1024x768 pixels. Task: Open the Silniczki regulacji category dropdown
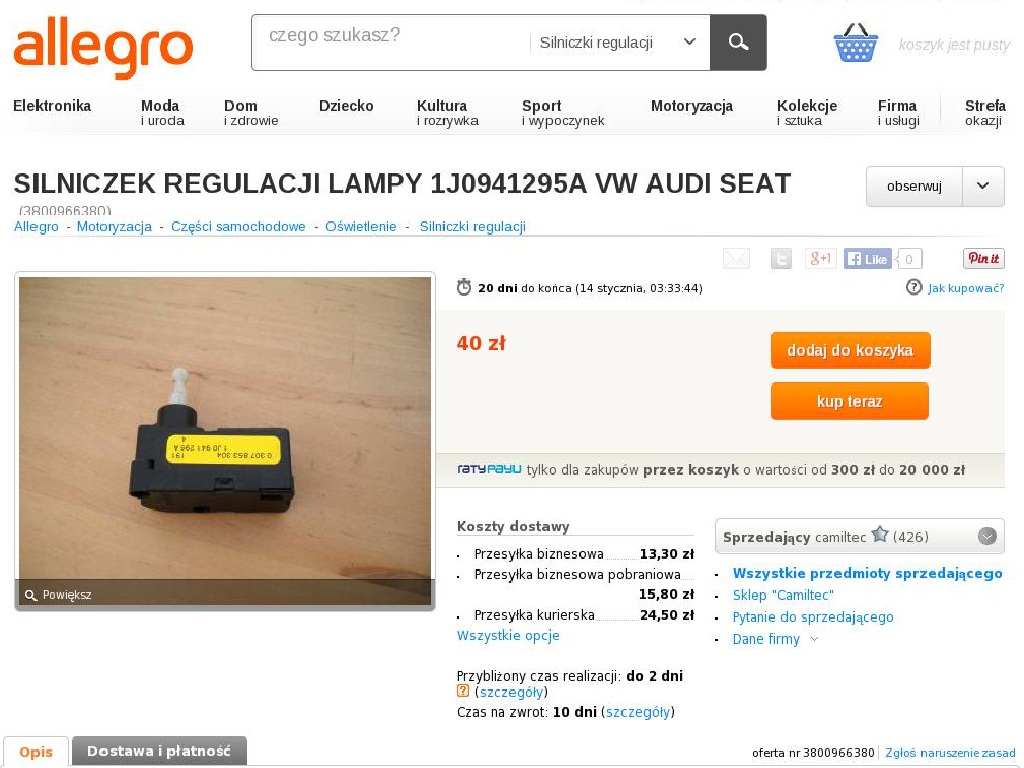click(617, 42)
